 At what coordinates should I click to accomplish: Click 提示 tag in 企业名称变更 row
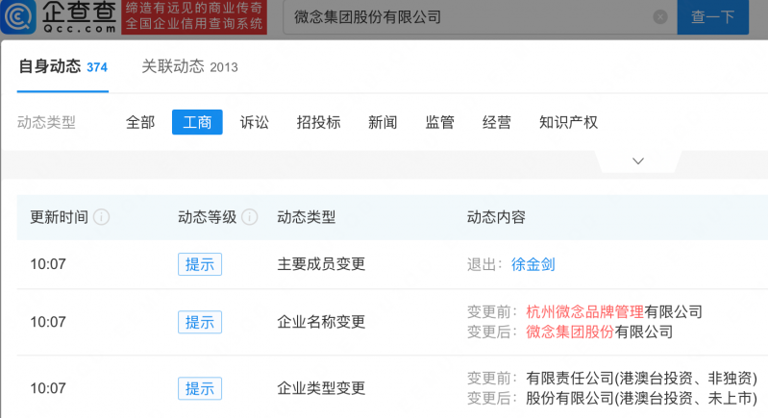(x=199, y=322)
